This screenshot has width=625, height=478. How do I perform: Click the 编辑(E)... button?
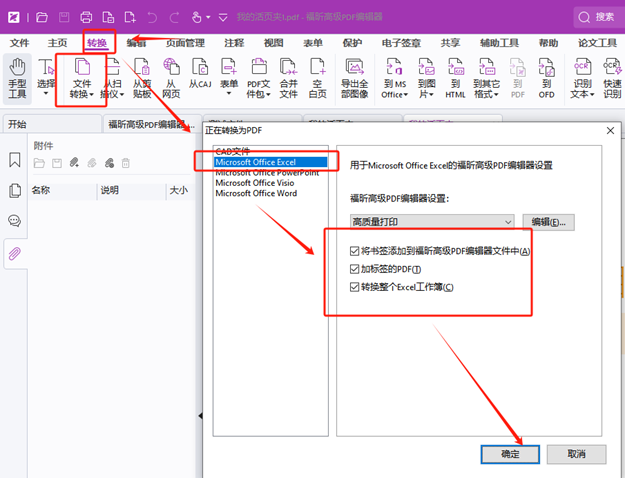[548, 221]
